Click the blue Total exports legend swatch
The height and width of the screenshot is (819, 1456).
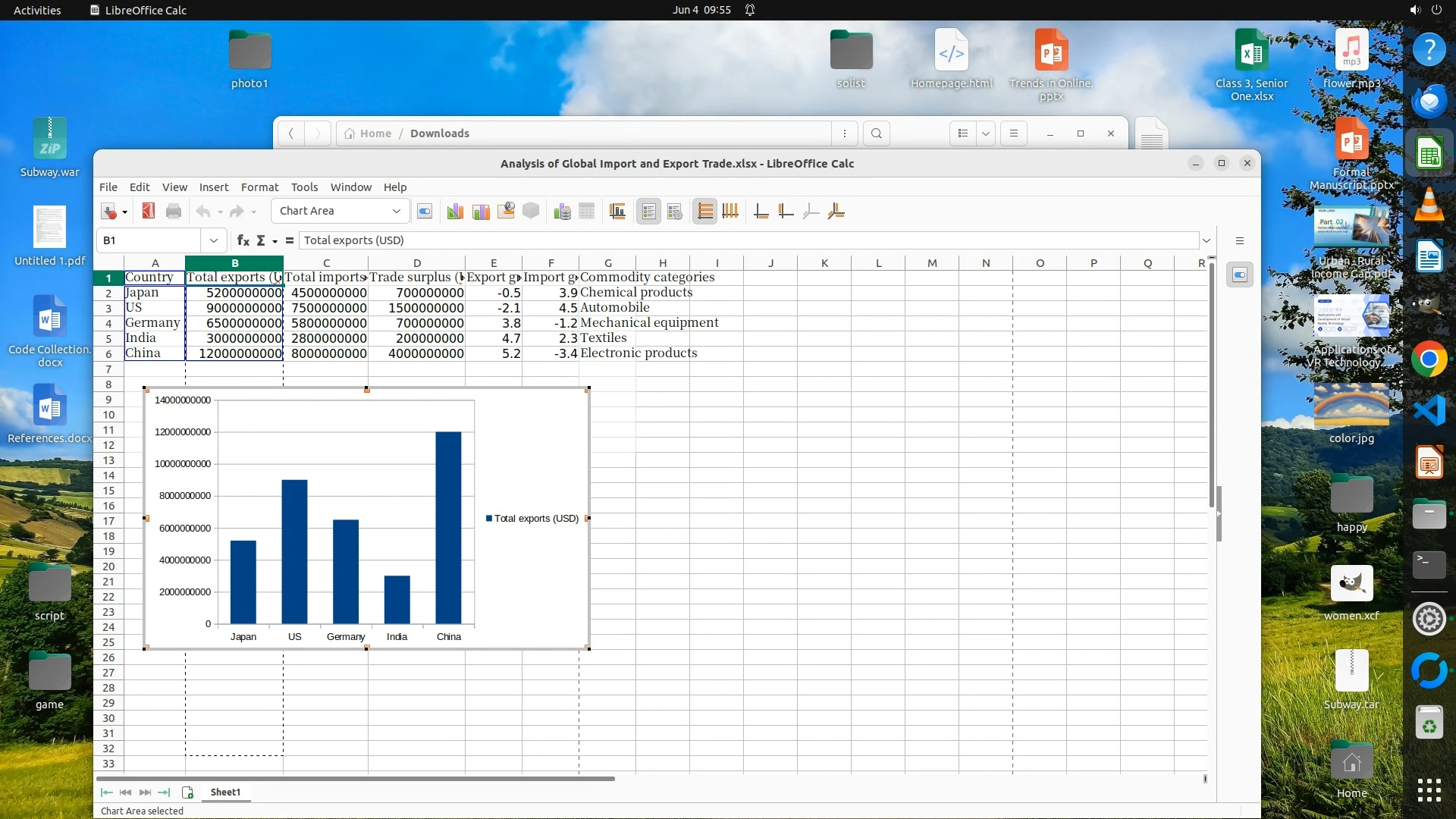click(489, 519)
